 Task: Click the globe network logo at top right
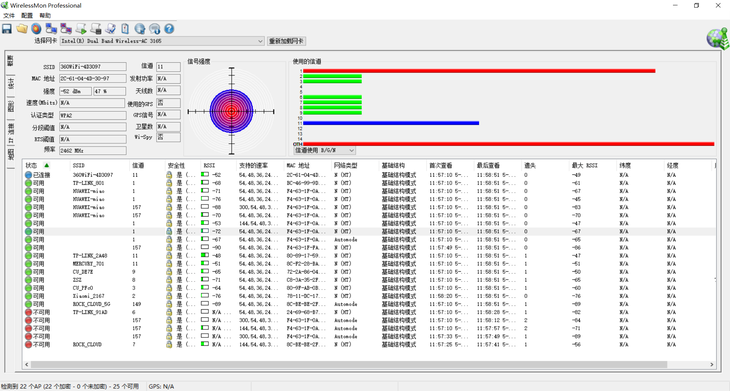[717, 39]
